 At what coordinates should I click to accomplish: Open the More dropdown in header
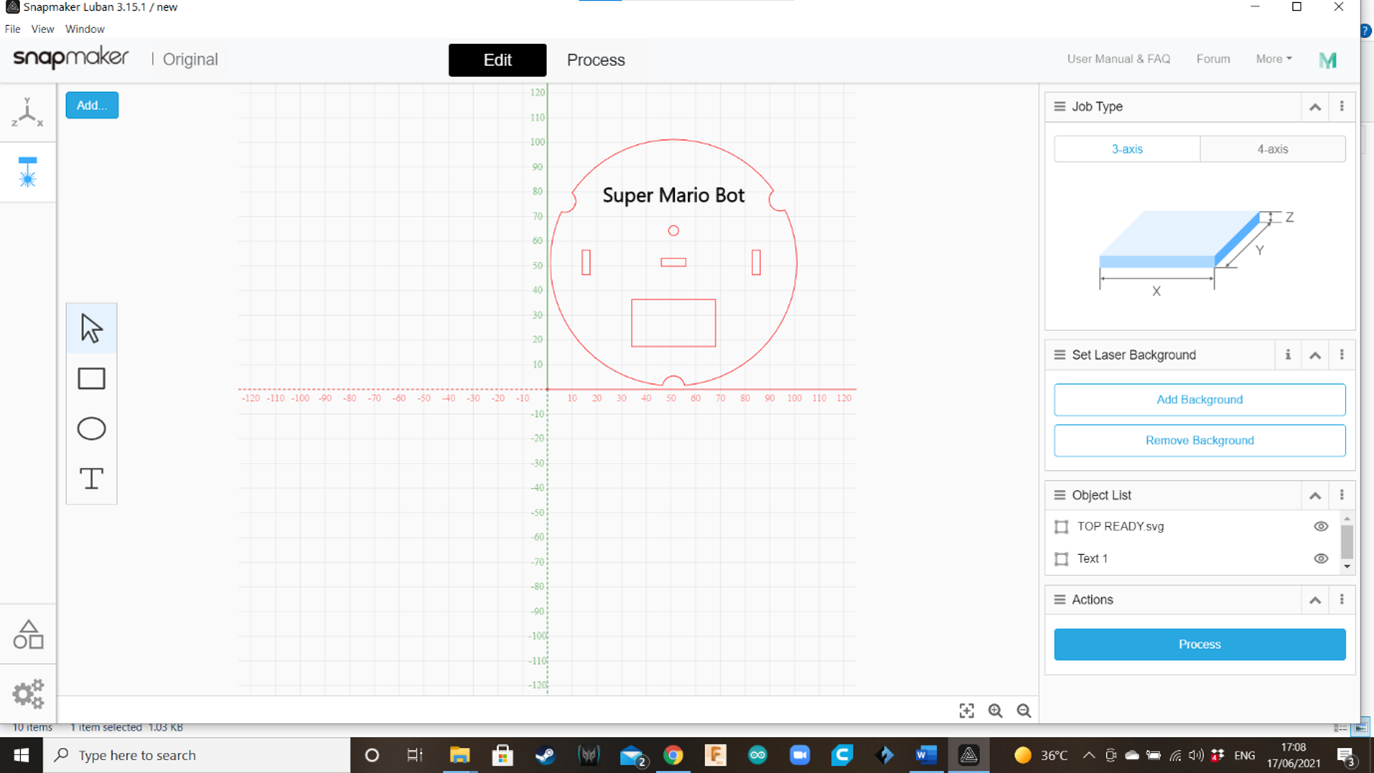click(1273, 59)
